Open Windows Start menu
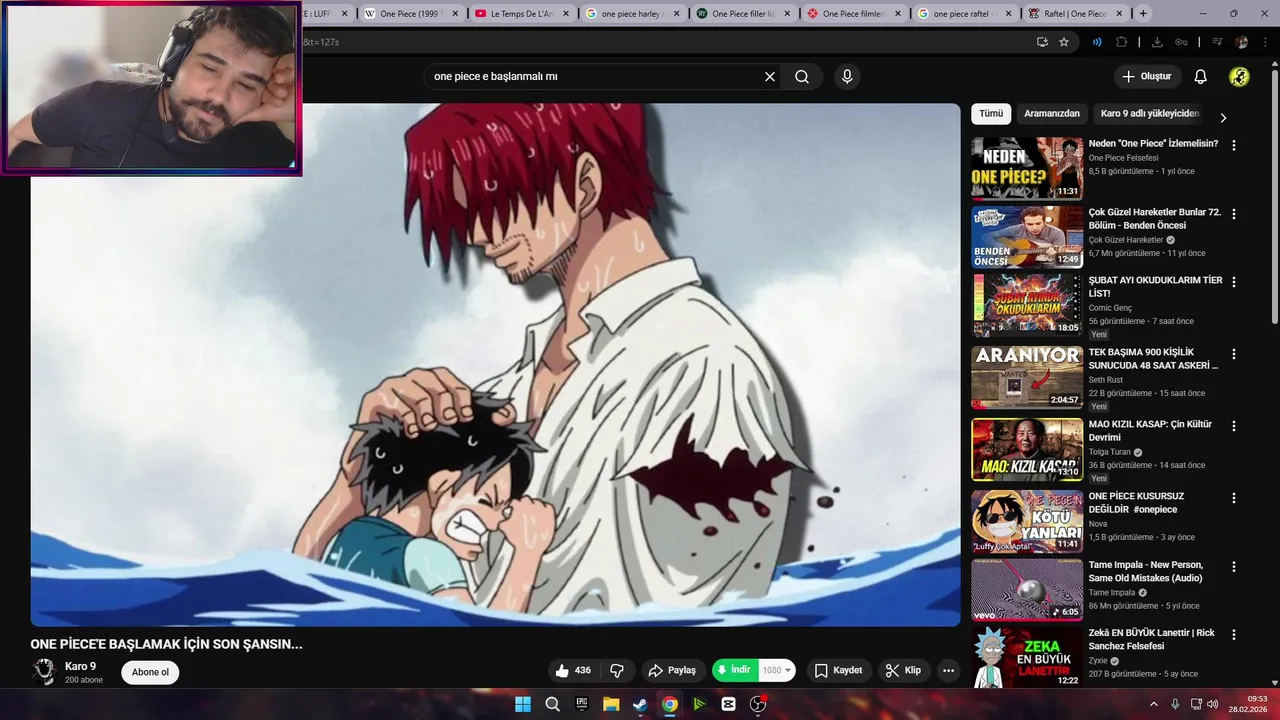This screenshot has height=720, width=1280. pyautogui.click(x=523, y=704)
